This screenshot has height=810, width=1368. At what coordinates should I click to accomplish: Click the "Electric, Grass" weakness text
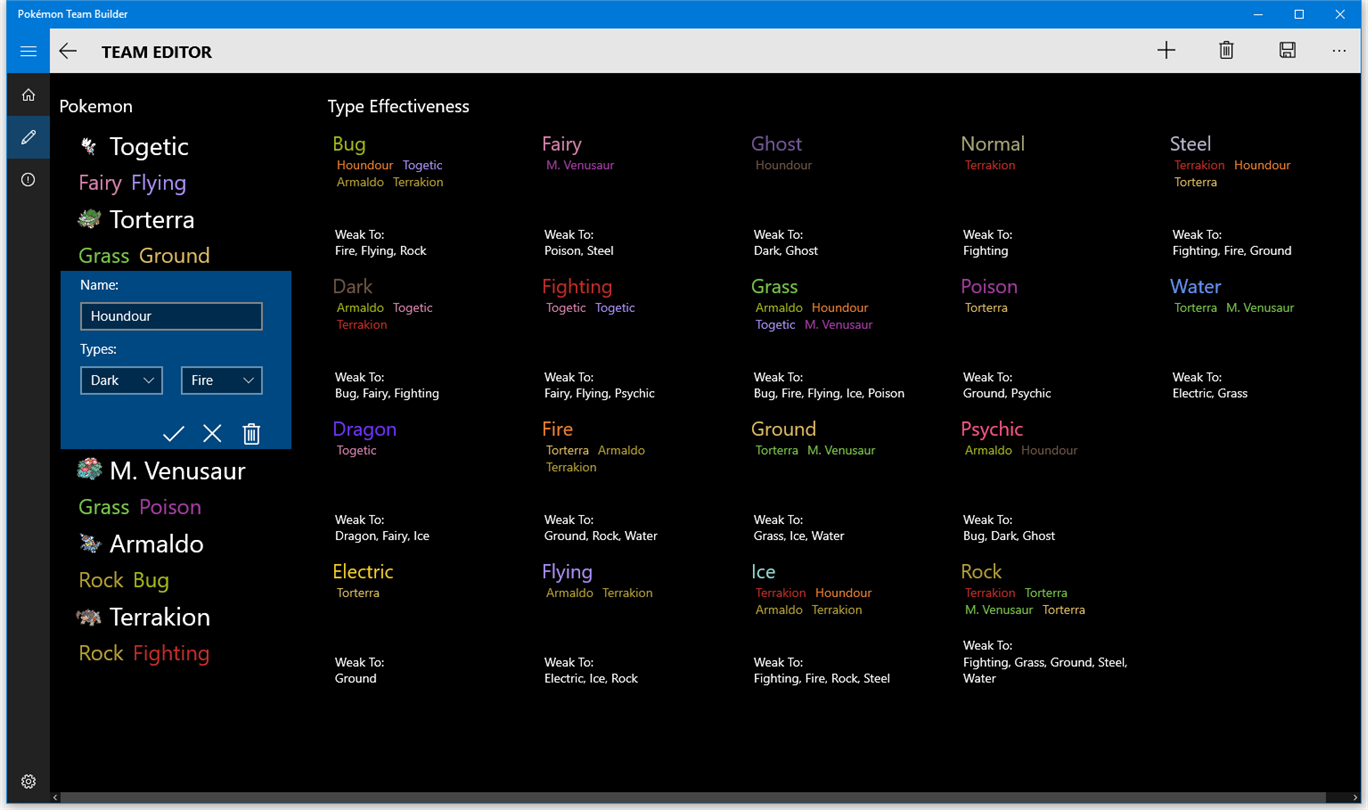(1210, 394)
